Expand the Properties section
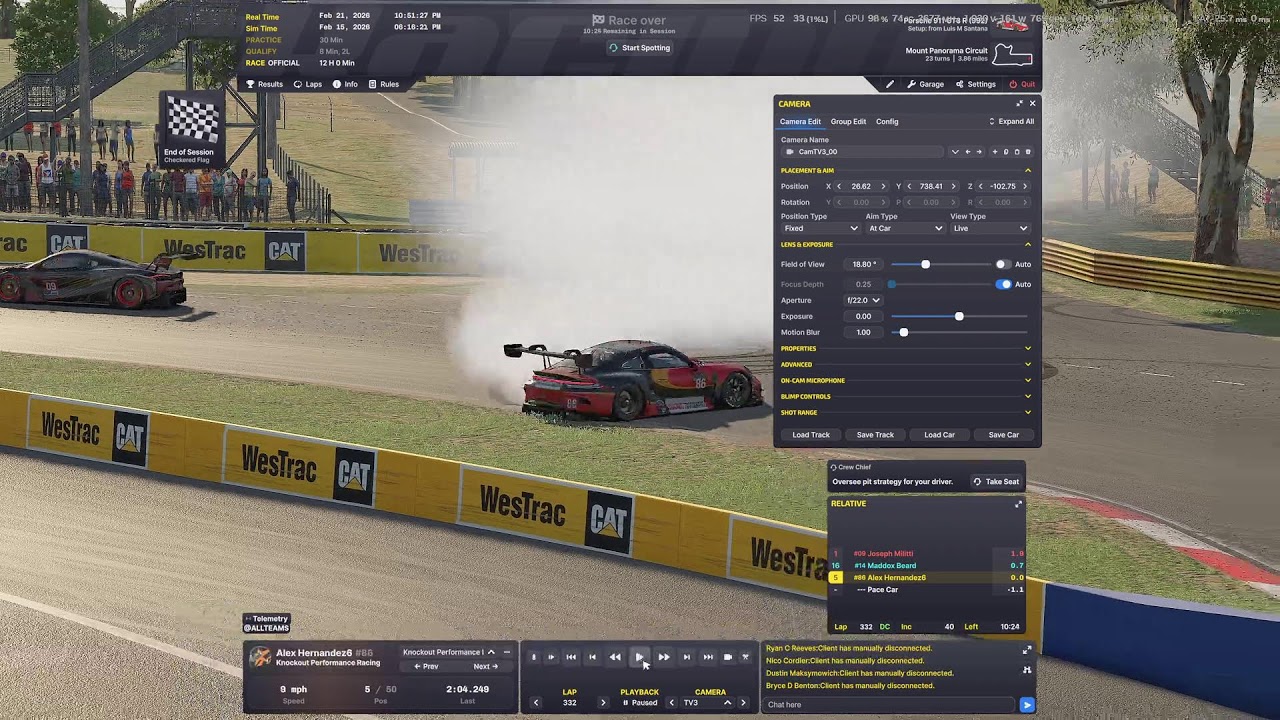The image size is (1280, 720). [x=1027, y=349]
